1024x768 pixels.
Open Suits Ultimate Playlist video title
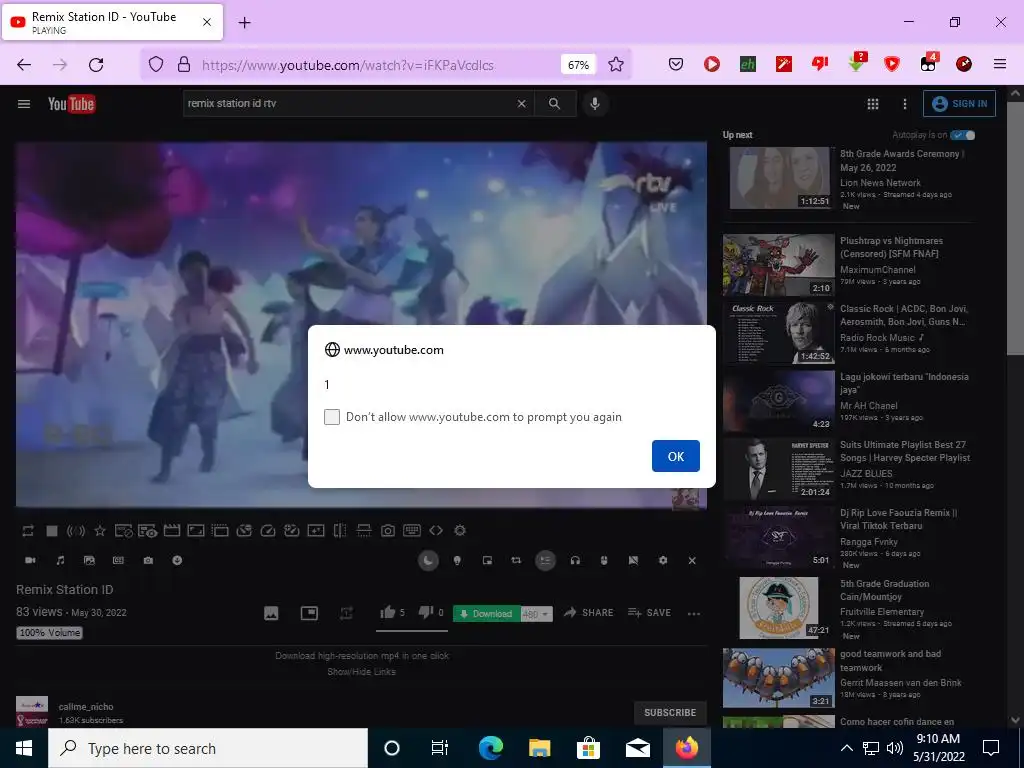(904, 451)
